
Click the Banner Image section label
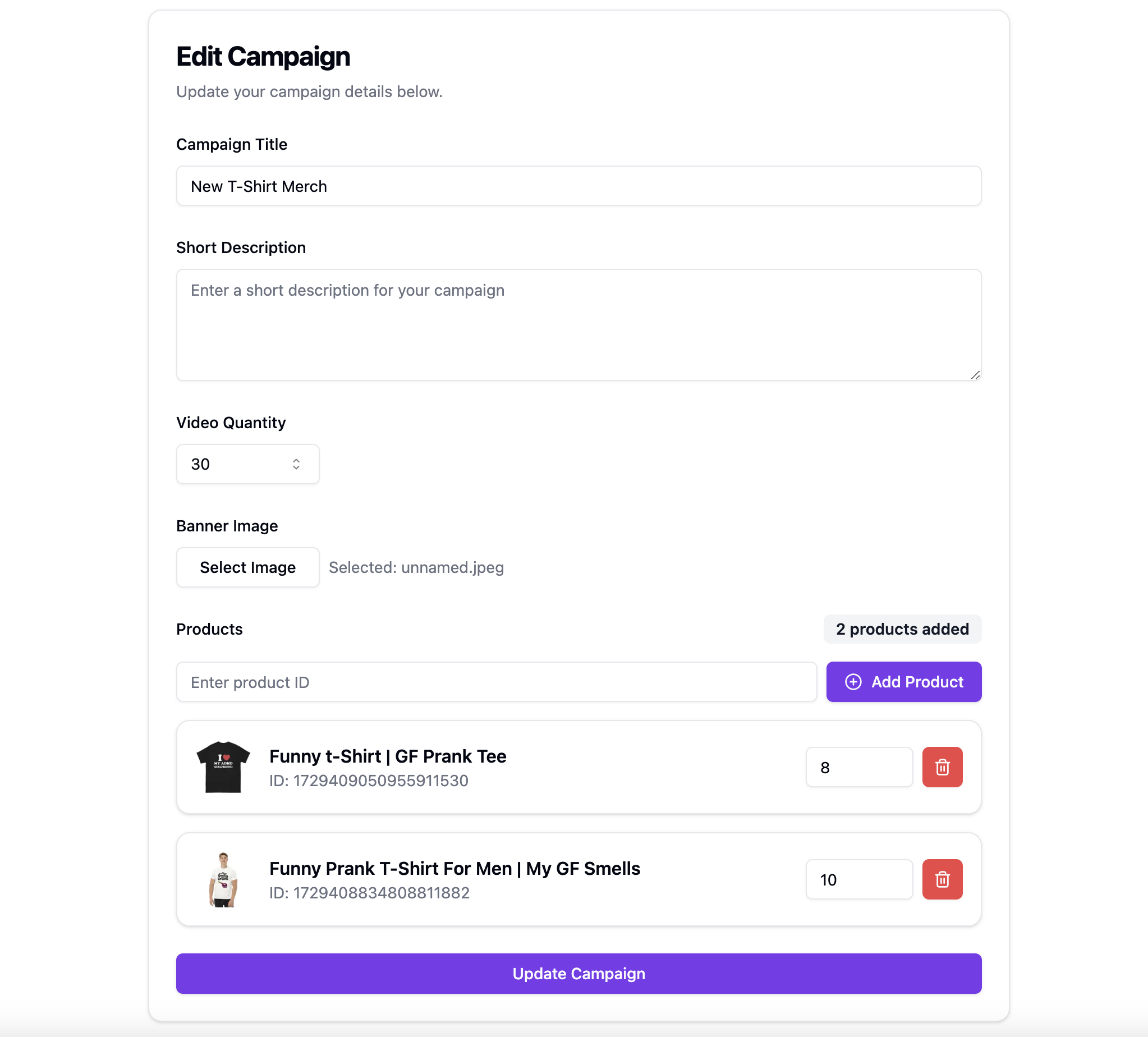pos(227,526)
